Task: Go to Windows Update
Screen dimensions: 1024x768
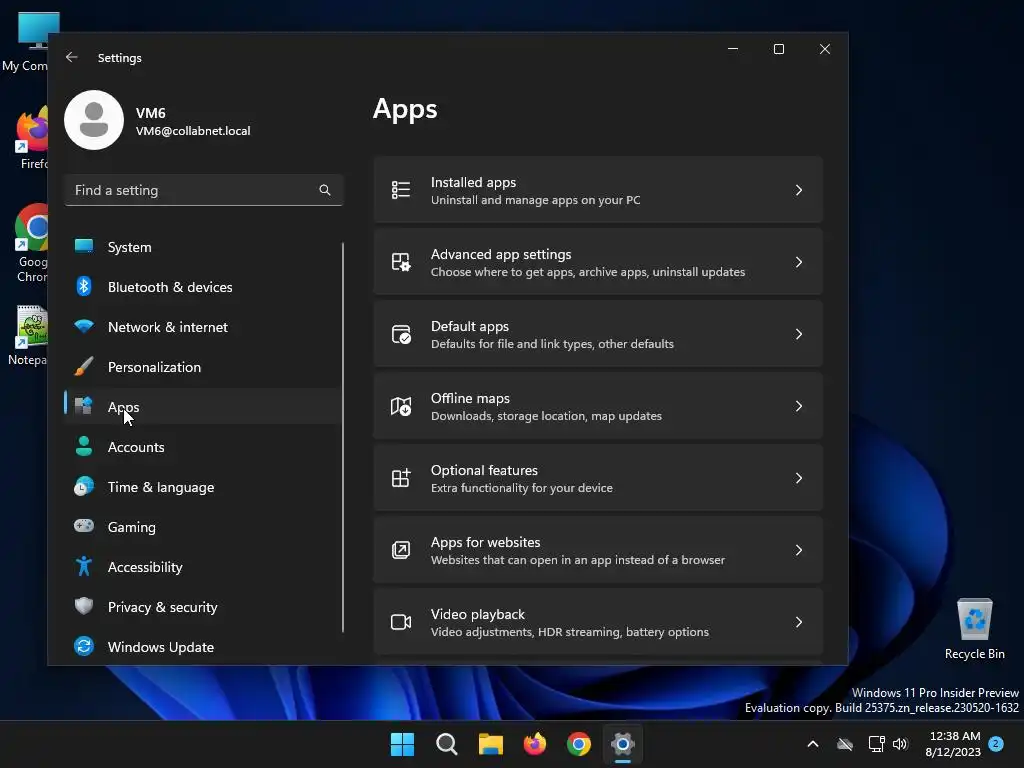Action: click(x=202, y=647)
